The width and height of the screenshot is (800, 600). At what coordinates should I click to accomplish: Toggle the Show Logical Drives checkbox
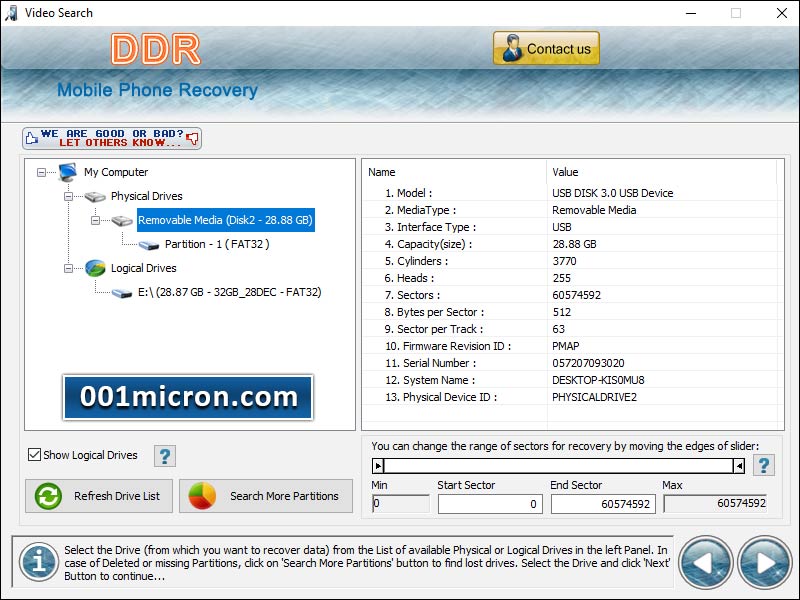[36, 455]
